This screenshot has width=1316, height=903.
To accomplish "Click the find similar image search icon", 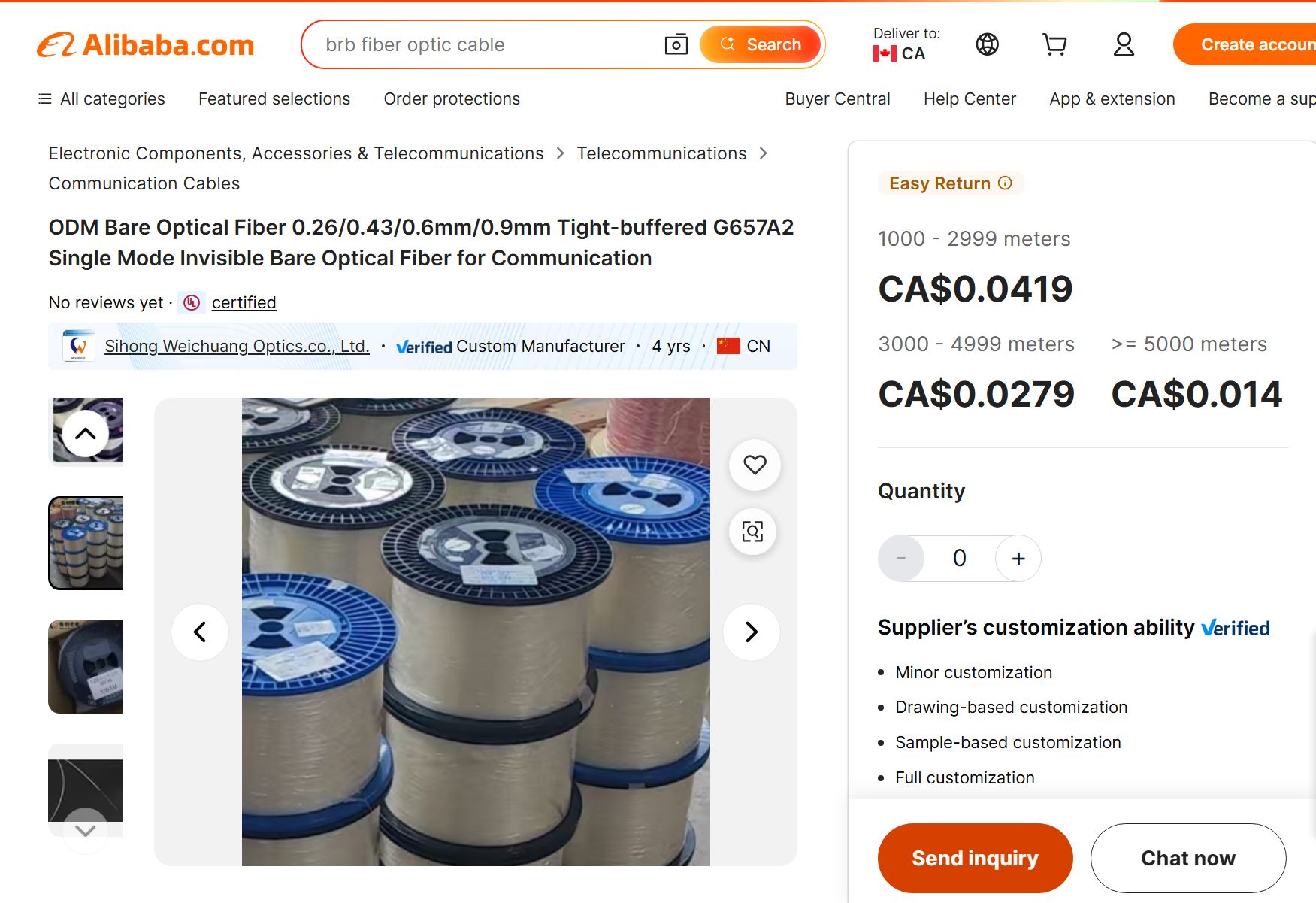I will tap(752, 531).
